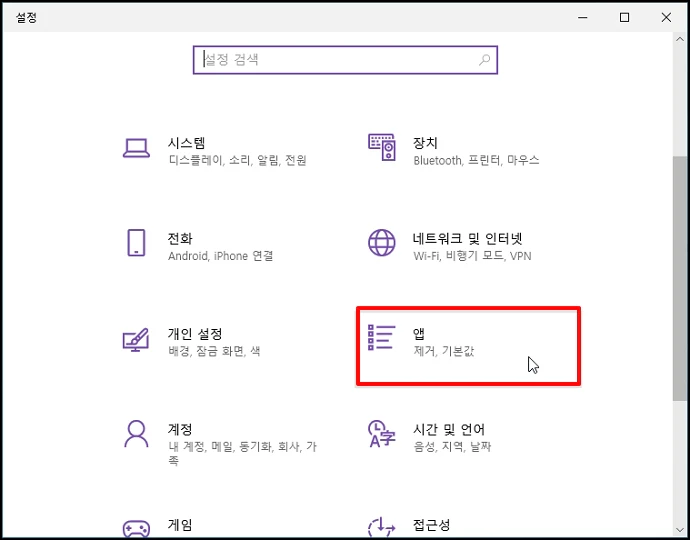Image resolution: width=690 pixels, height=540 pixels.
Task: Open the 계정 settings title
Action: (180, 429)
